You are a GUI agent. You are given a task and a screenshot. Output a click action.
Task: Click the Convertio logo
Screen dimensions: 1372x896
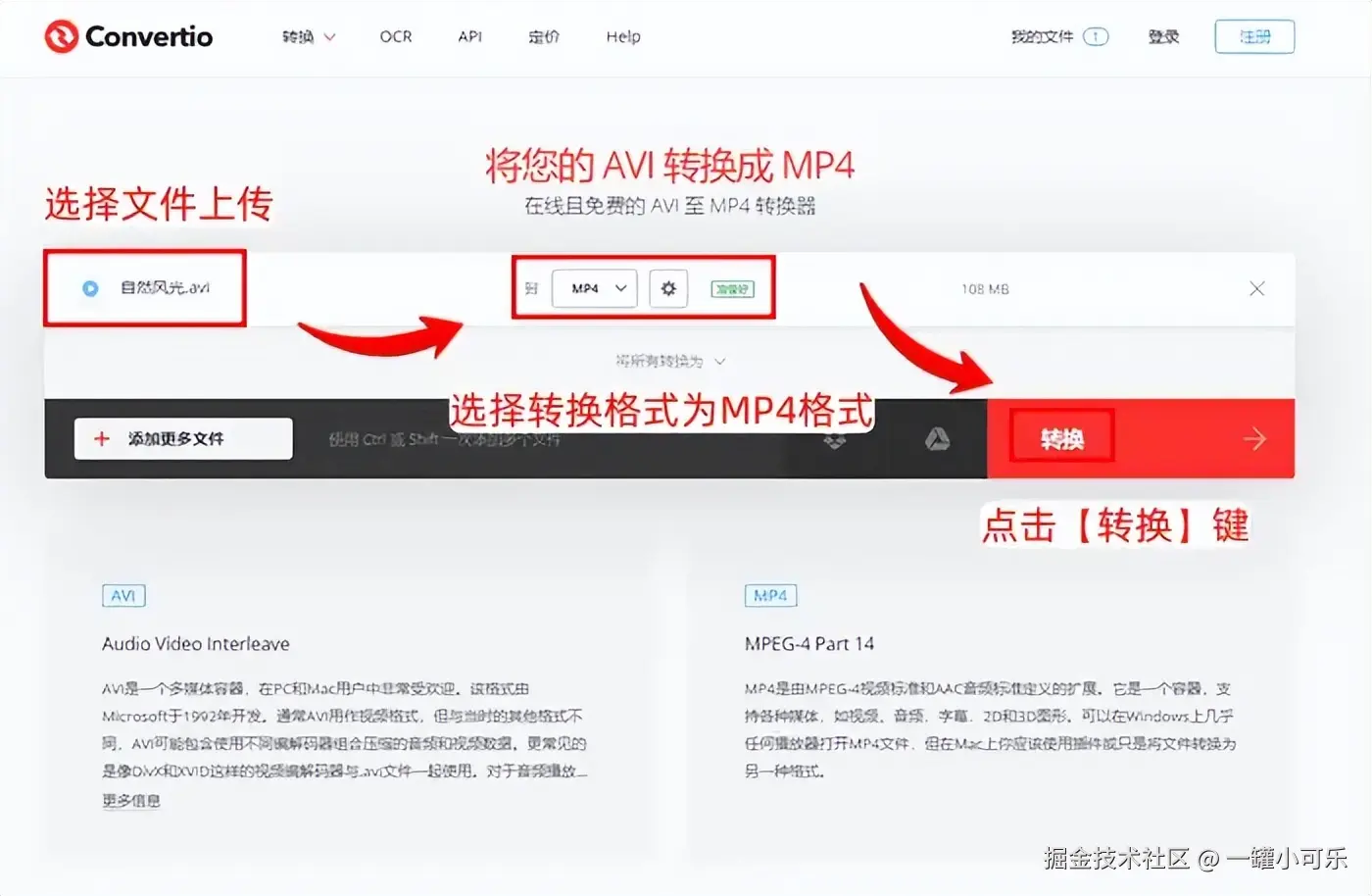(x=128, y=36)
